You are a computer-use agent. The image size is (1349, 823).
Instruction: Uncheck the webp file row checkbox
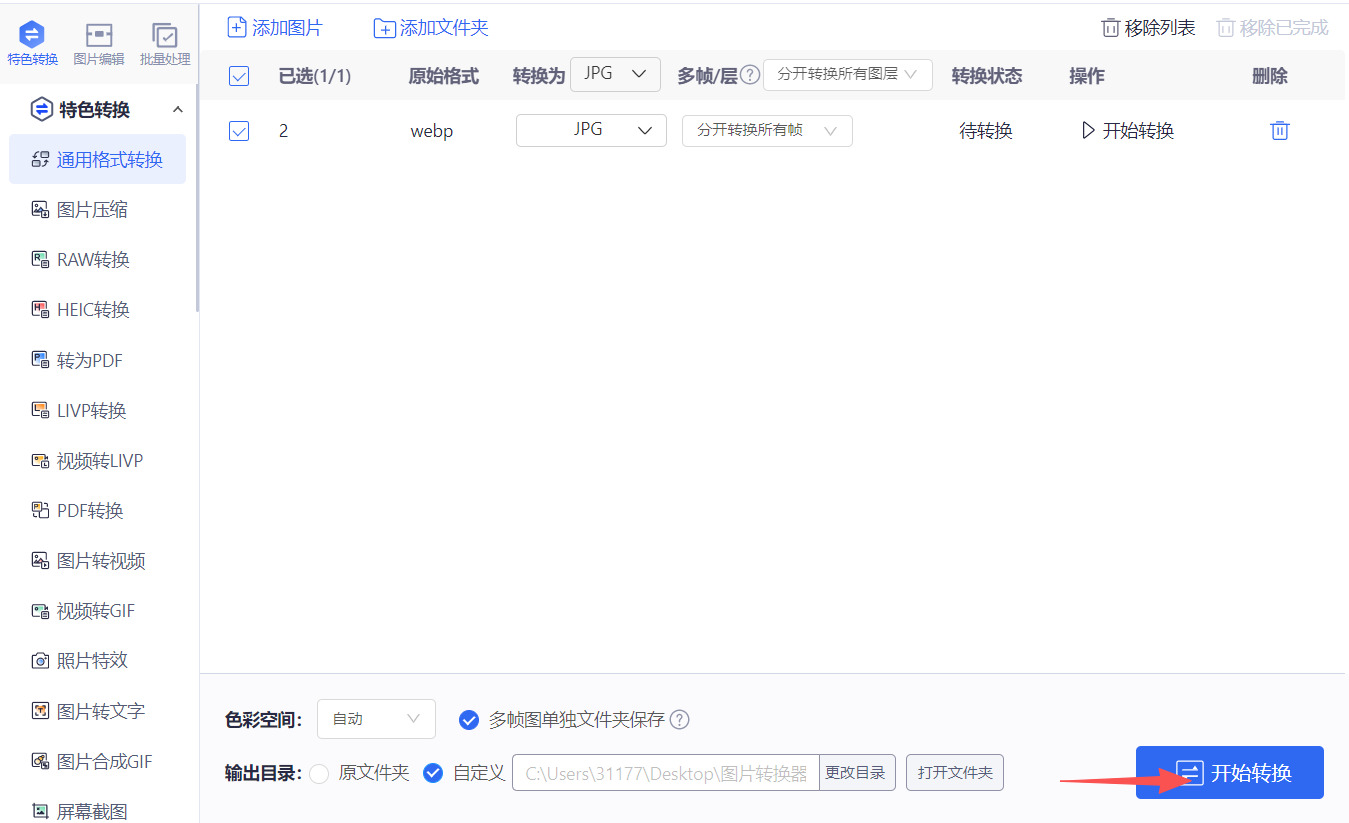pos(239,130)
